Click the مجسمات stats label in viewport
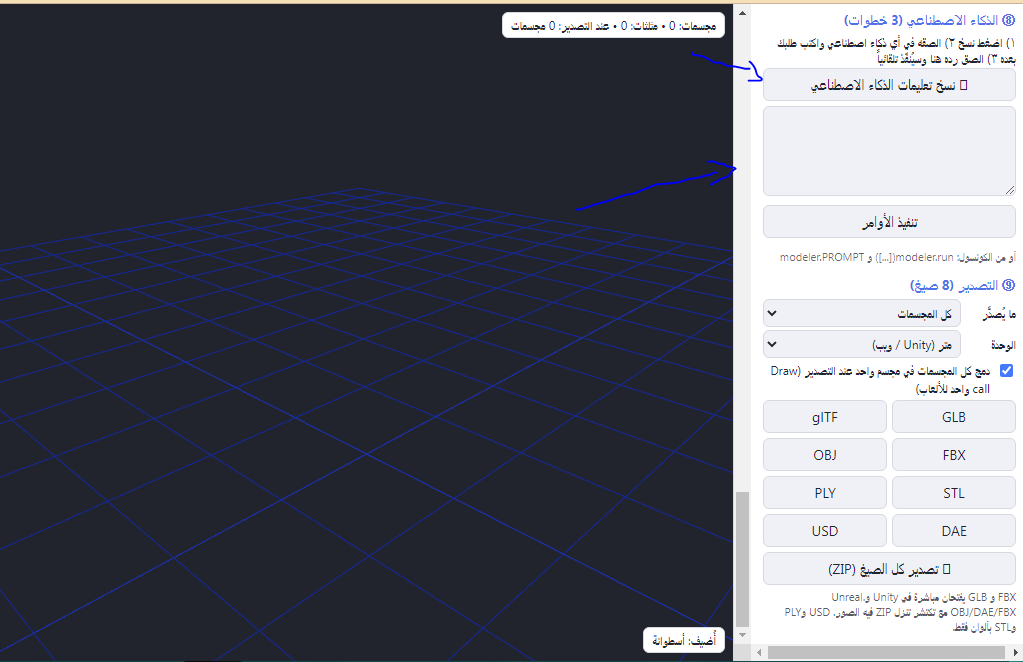Viewport: 1023px width, 662px height. (613, 25)
